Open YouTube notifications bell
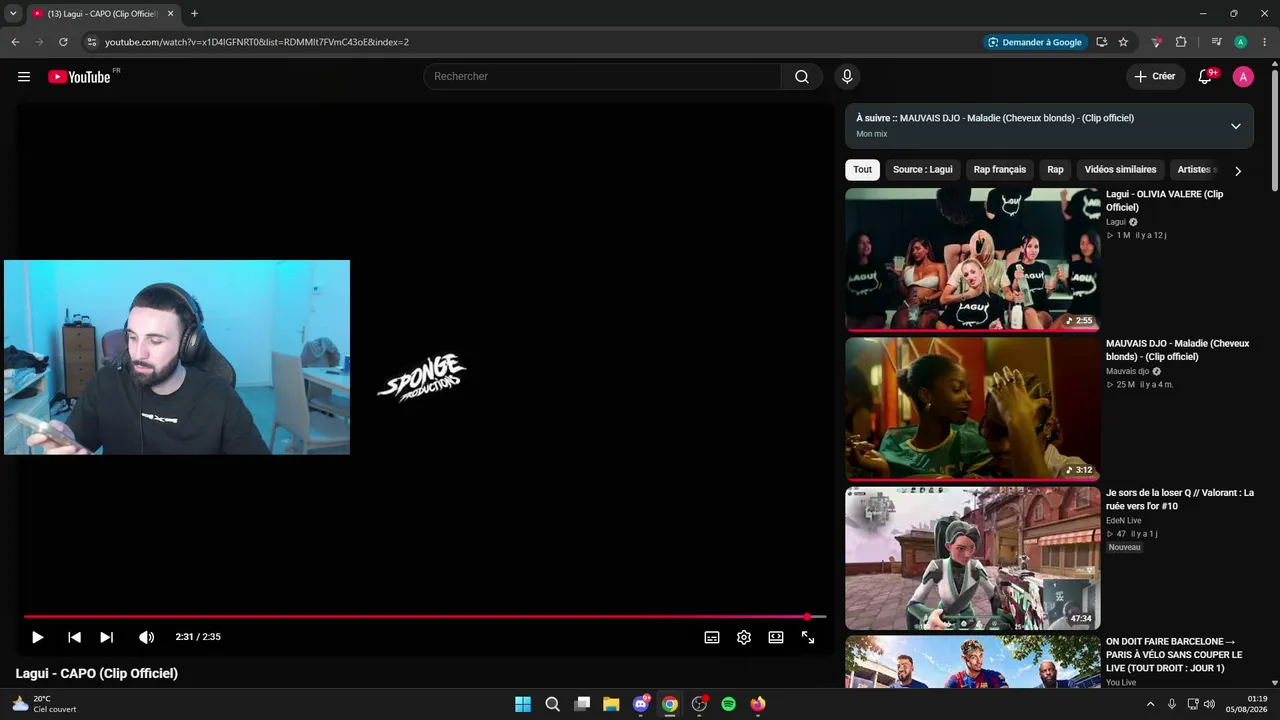This screenshot has width=1280, height=720. tap(1205, 77)
